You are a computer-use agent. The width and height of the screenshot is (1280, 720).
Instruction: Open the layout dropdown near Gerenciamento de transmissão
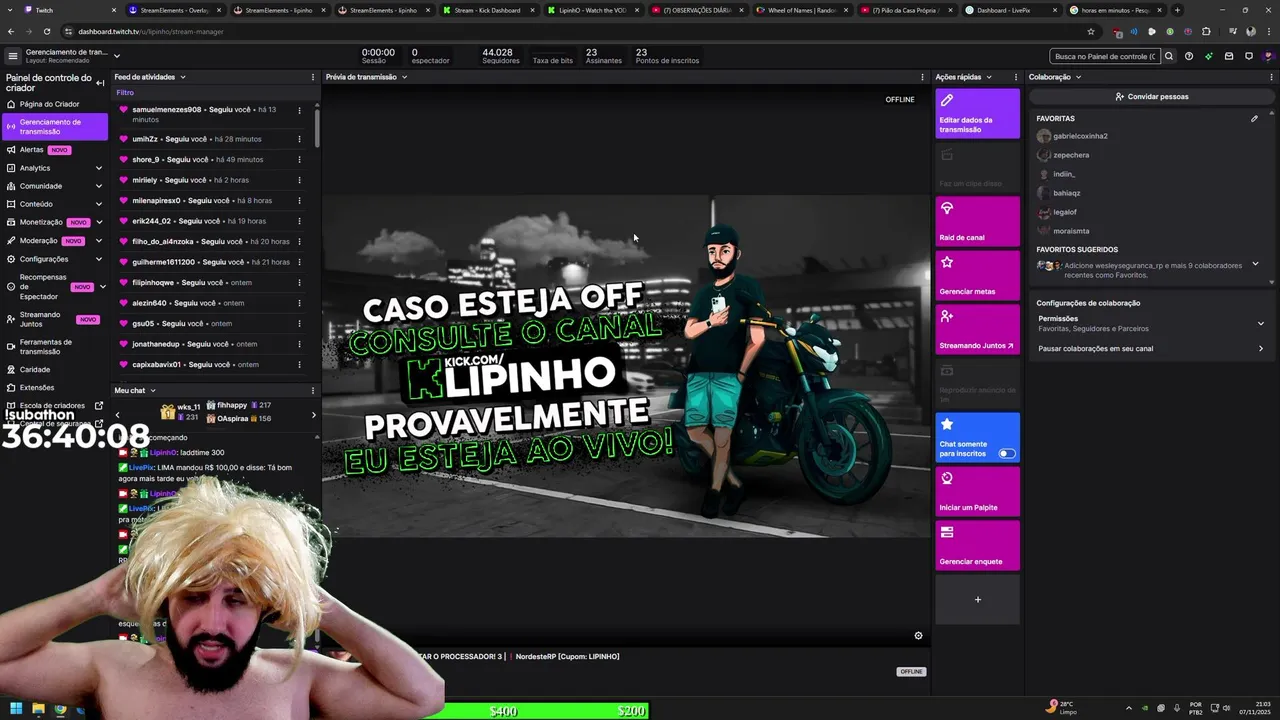116,56
